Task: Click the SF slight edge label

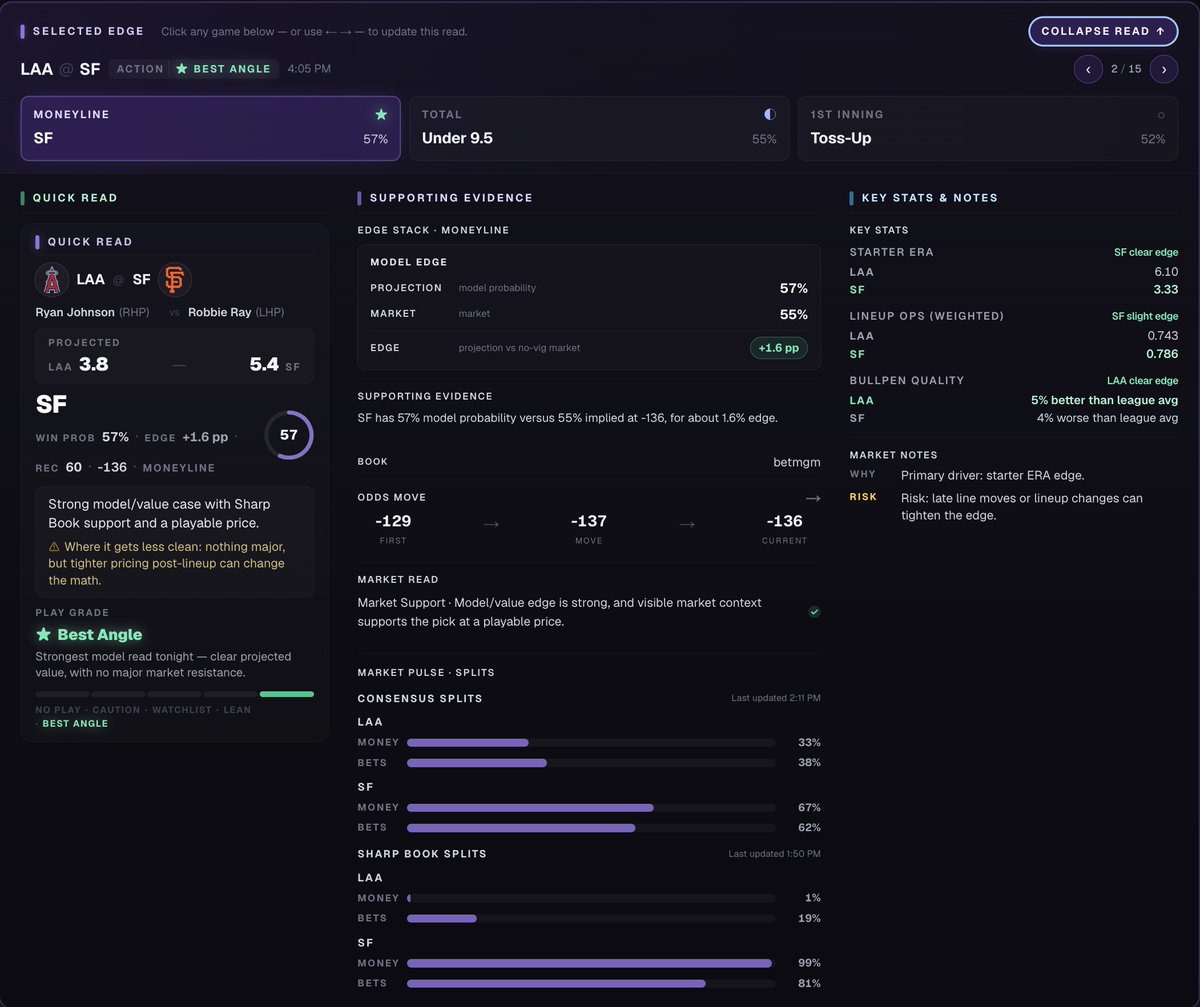Action: pyautogui.click(x=1145, y=317)
